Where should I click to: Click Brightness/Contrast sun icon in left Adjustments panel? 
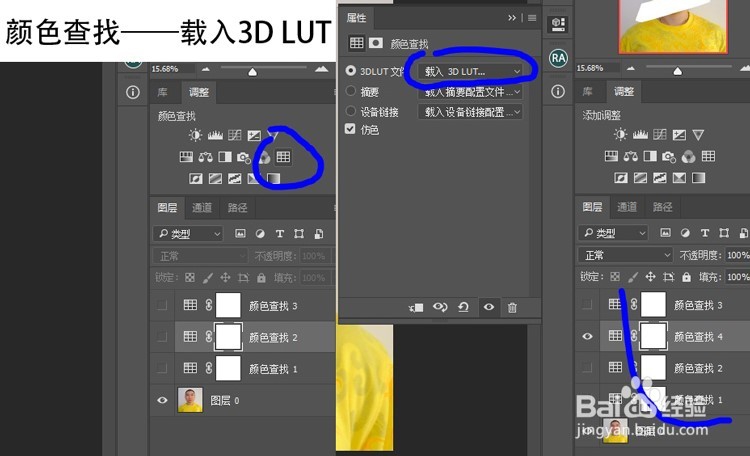click(x=195, y=135)
